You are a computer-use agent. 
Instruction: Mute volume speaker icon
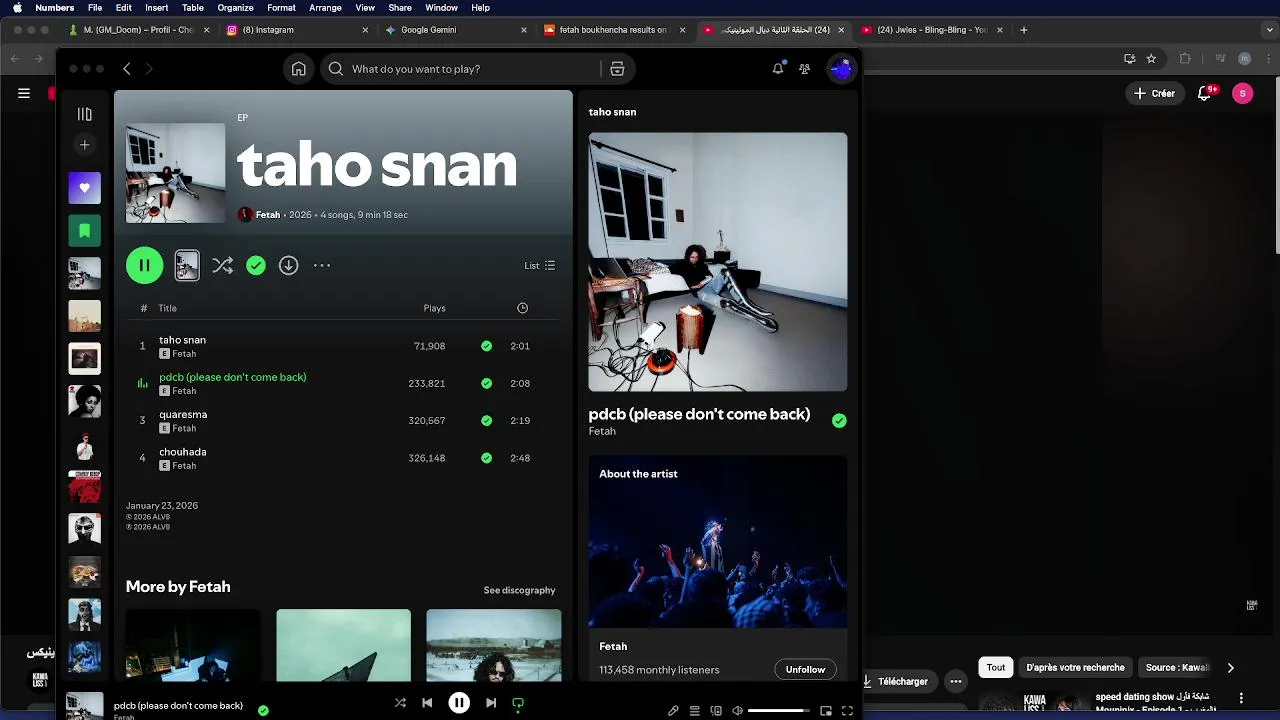pyautogui.click(x=737, y=711)
